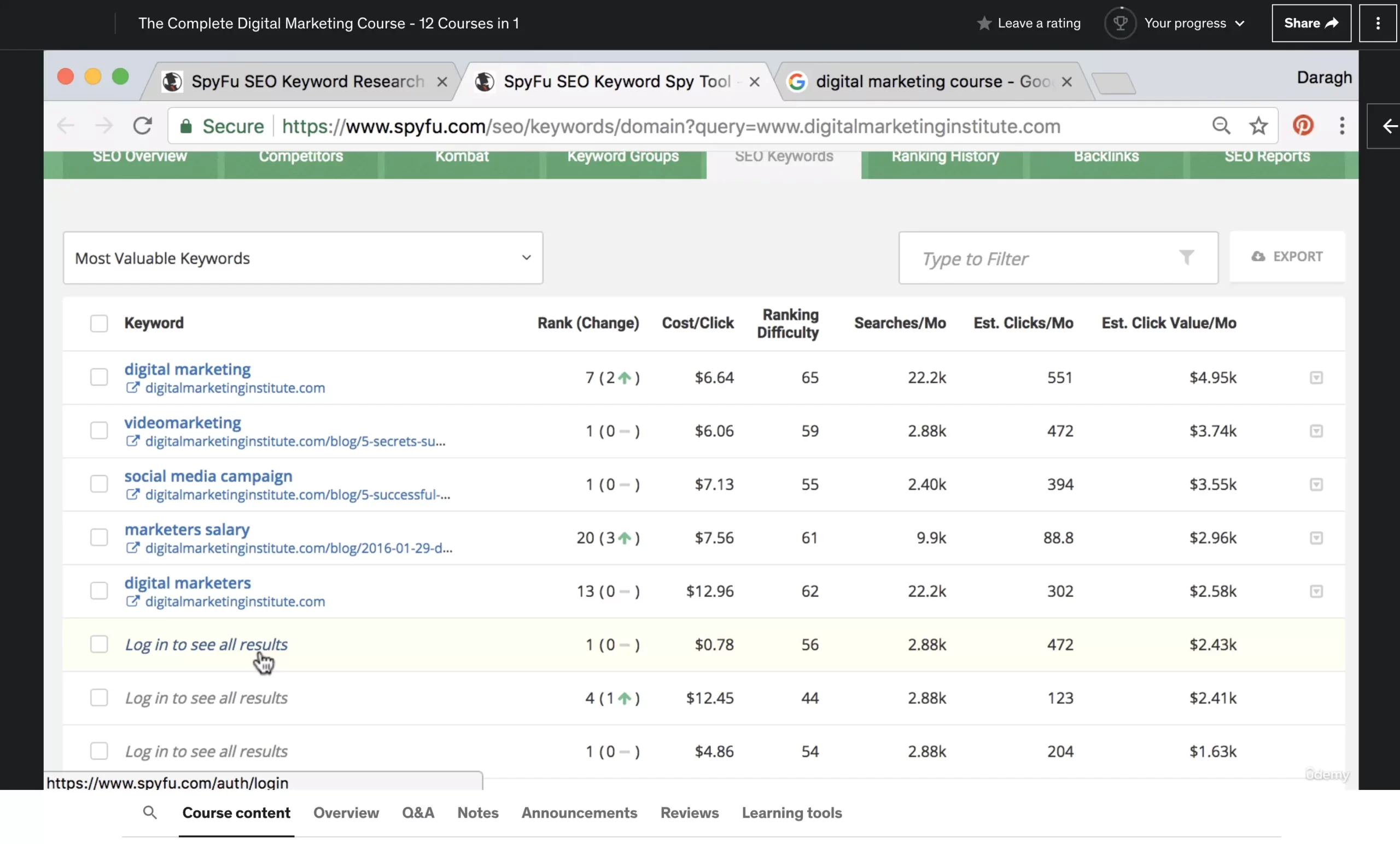Check the digital marketing keyword checkbox
The width and height of the screenshot is (1400, 844).
pyautogui.click(x=99, y=377)
